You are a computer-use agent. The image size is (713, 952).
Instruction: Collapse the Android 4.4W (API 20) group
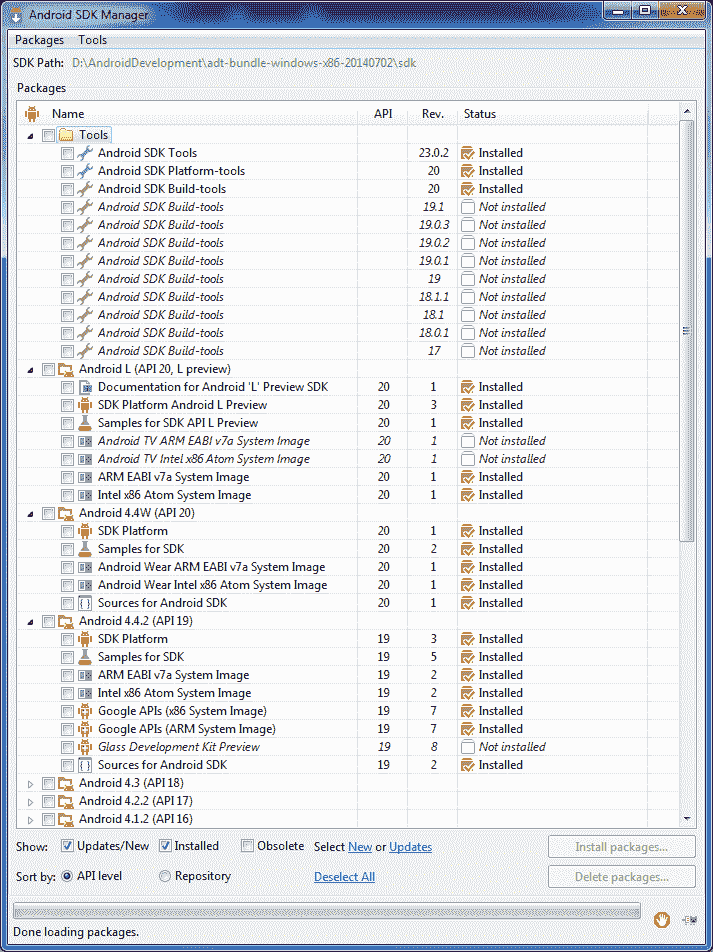30,513
